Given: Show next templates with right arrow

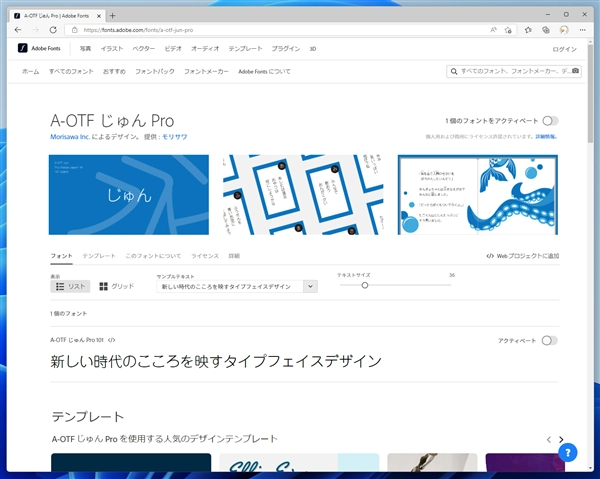Looking at the screenshot, I should 561,440.
